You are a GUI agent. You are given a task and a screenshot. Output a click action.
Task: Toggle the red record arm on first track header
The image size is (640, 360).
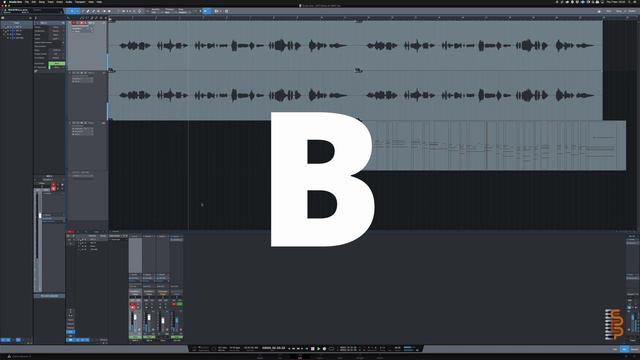[x=81, y=23]
